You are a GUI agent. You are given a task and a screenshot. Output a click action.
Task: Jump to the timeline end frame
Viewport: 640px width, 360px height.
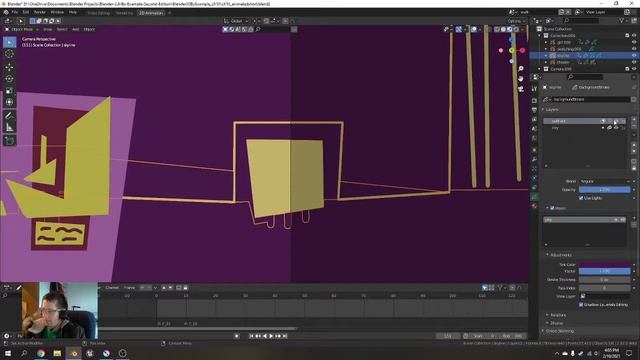(x=285, y=336)
